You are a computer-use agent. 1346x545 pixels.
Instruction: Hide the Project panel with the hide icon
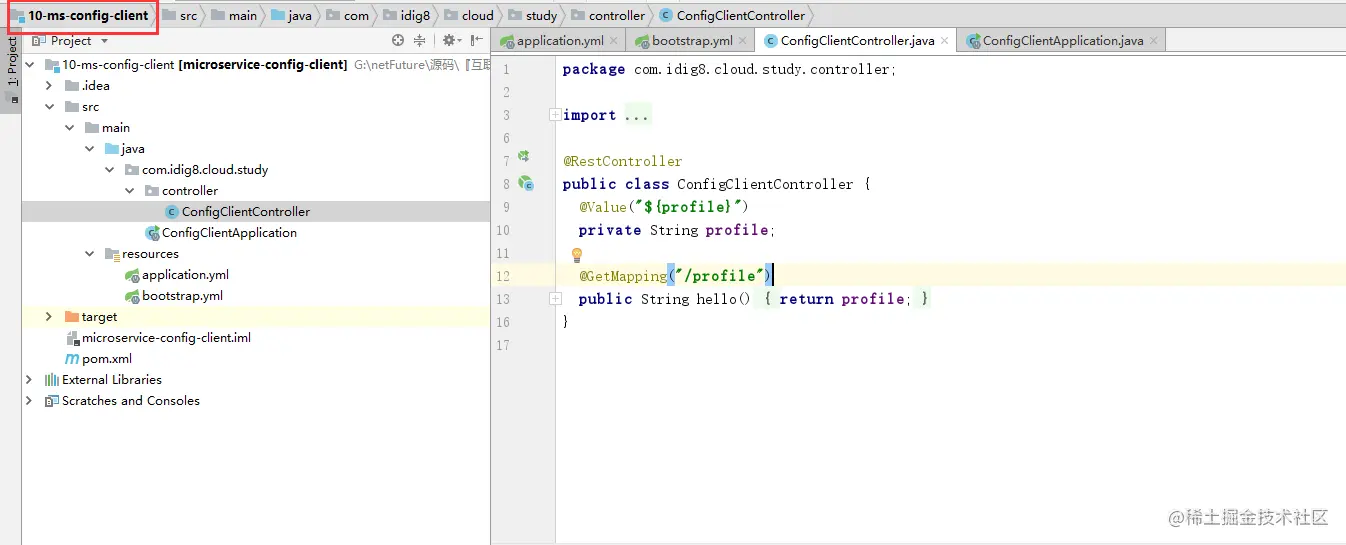475,41
